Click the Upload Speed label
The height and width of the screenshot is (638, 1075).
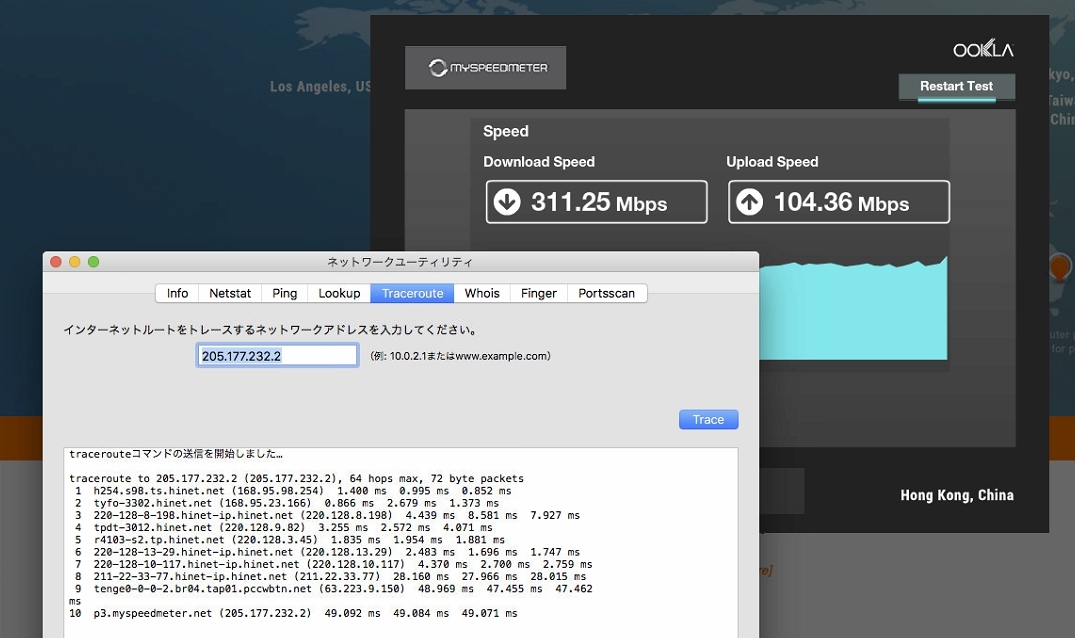point(772,162)
